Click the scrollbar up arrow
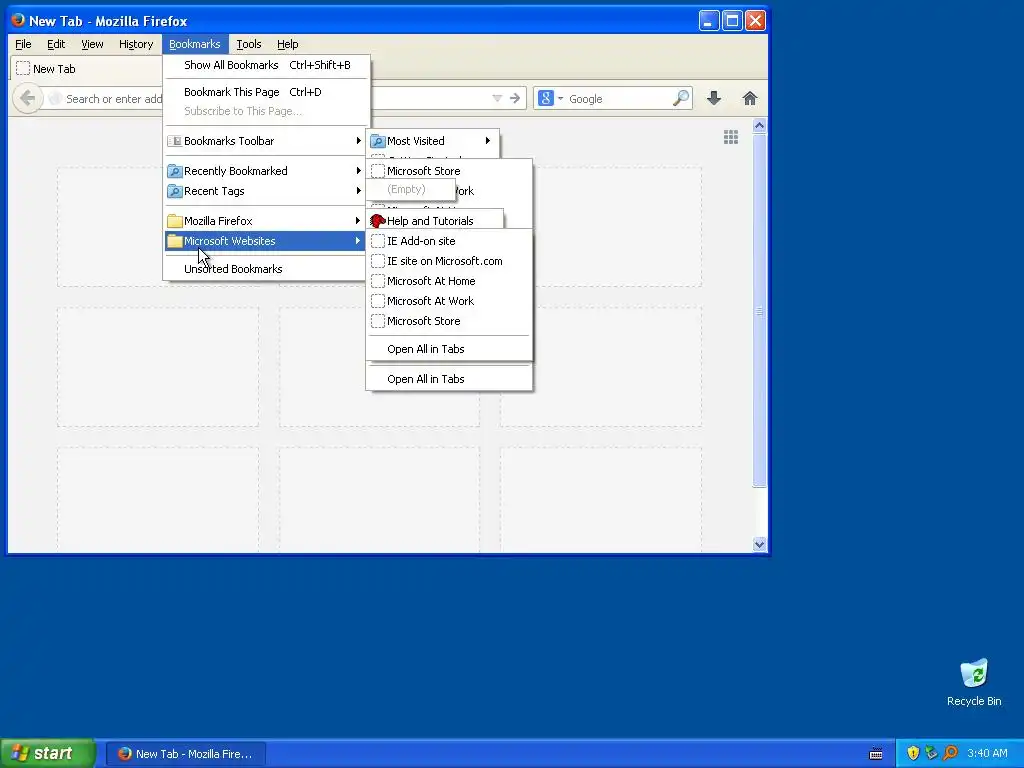Image resolution: width=1024 pixels, height=768 pixels. (759, 125)
